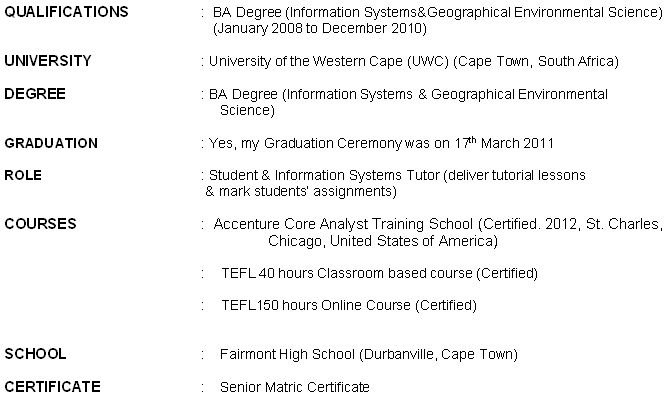
Task: Click the DEGREE heading label
Action: 35,94
